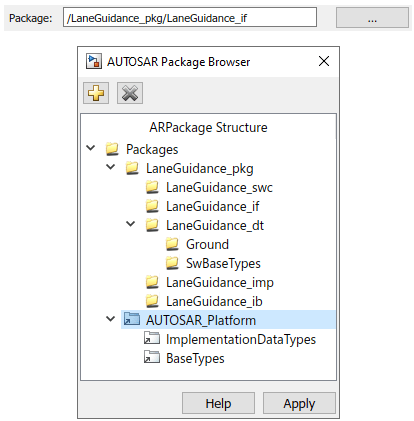Click the remove package X icon
This screenshot has width=414, height=421.
point(130,93)
